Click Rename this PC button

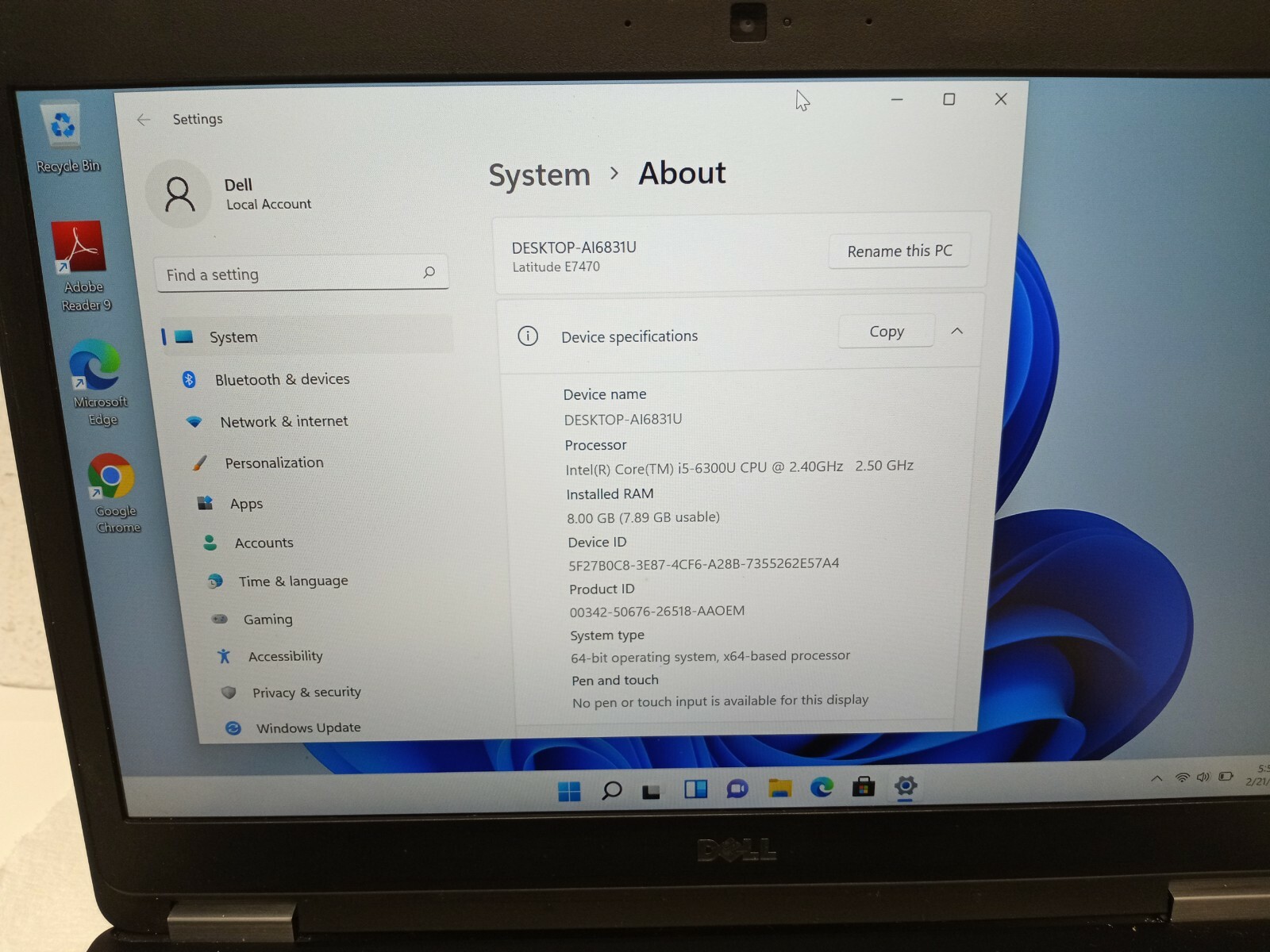pos(899,251)
